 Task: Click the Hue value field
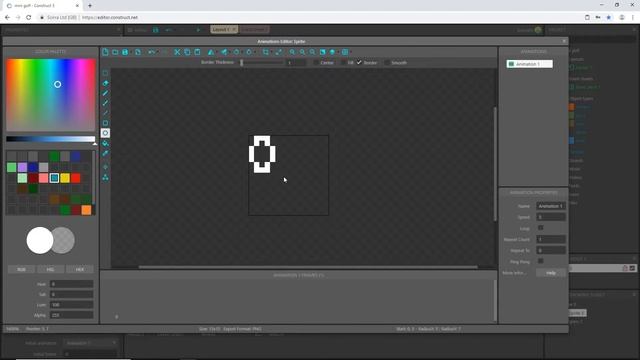pyautogui.click(x=71, y=284)
